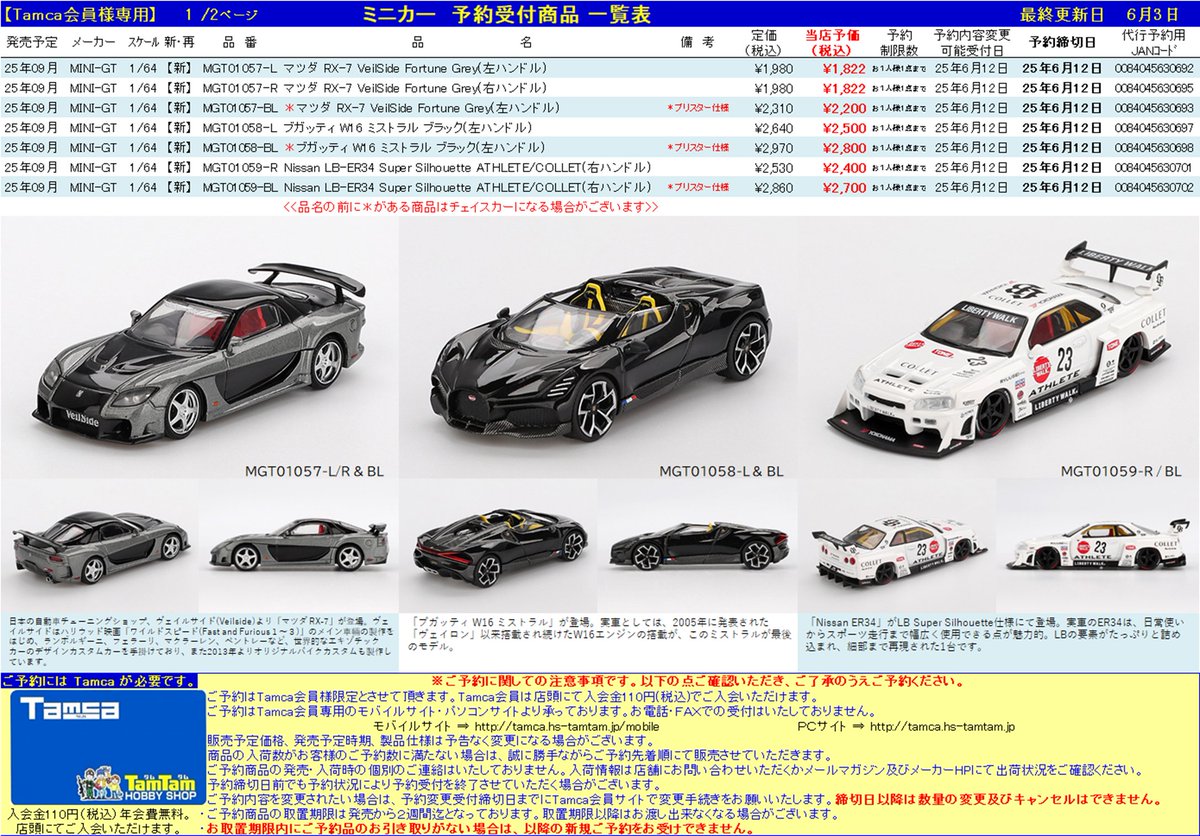Select product number MGT01059-BL

click(242, 186)
